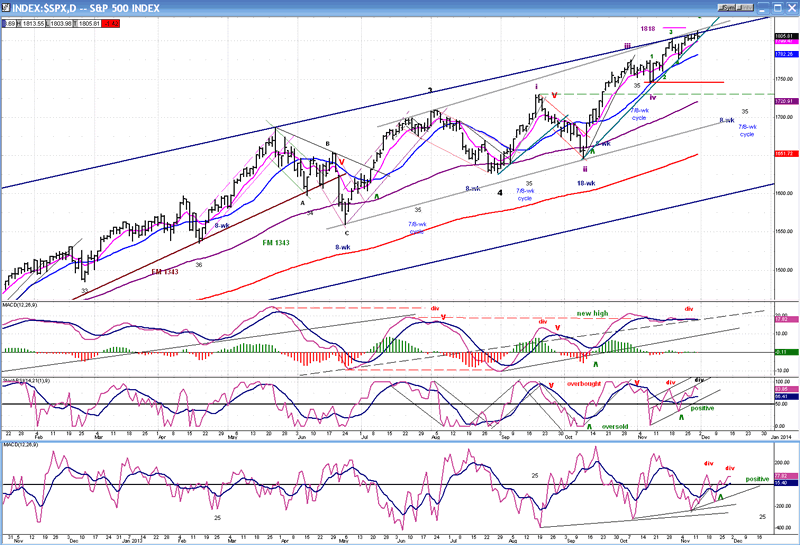Click the wave label 'C' at June low
Screen dimensions: 800x545
pyautogui.click(x=347, y=234)
